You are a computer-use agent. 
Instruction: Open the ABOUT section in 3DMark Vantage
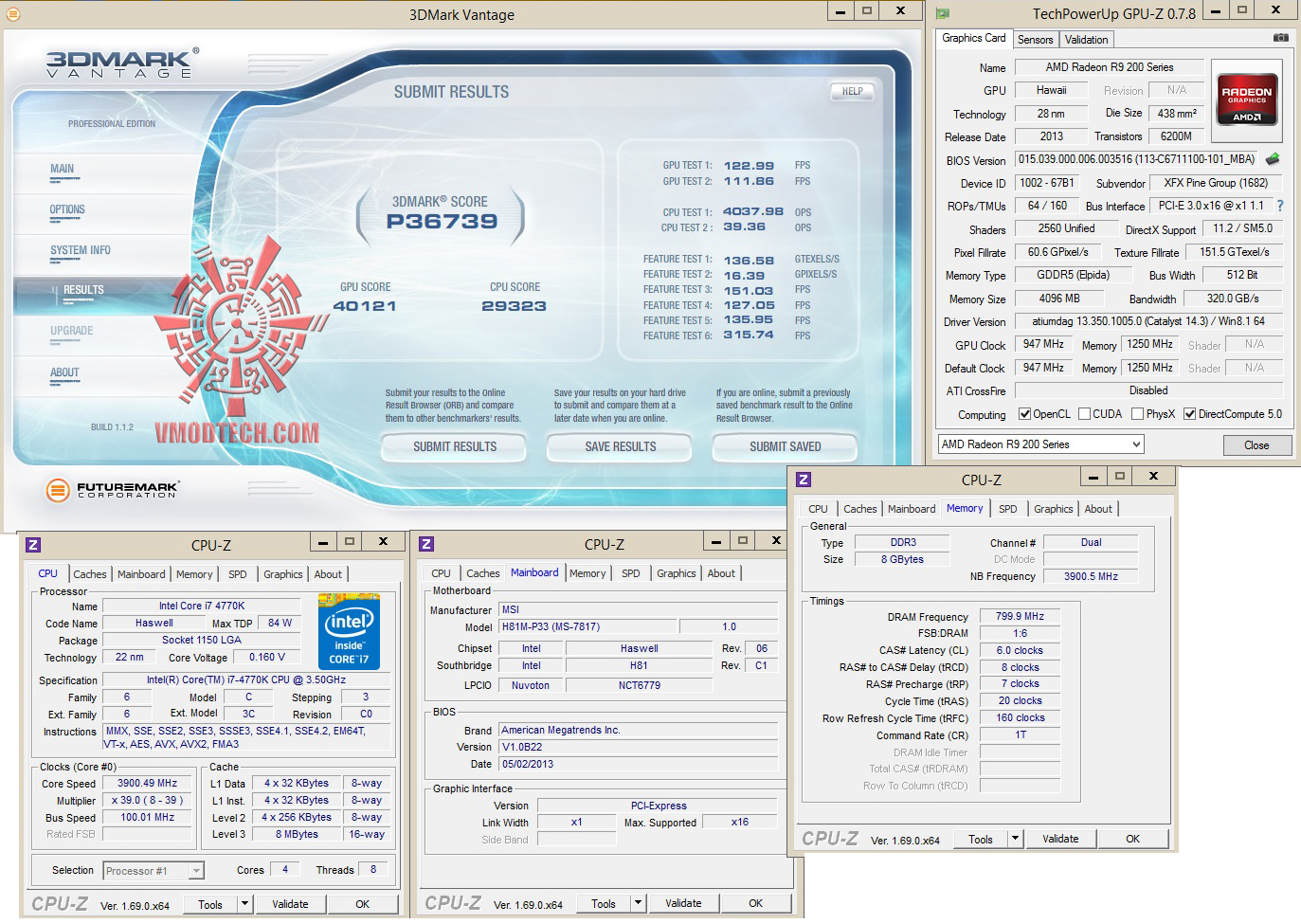click(64, 373)
